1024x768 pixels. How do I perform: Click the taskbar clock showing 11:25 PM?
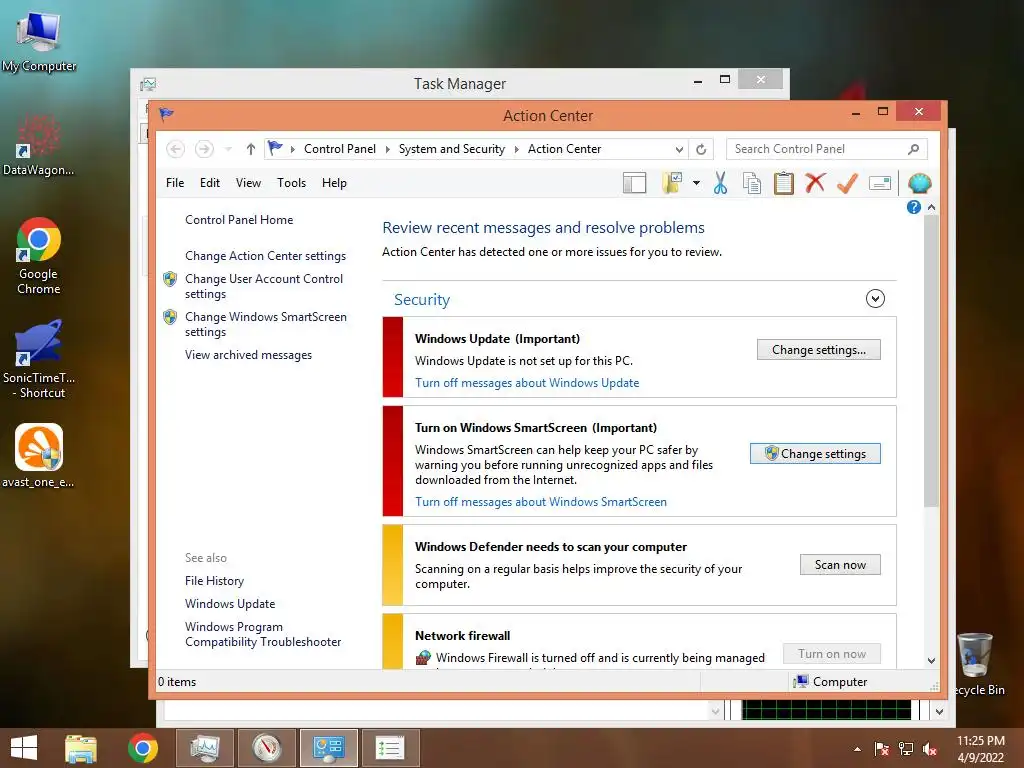[x=980, y=748]
